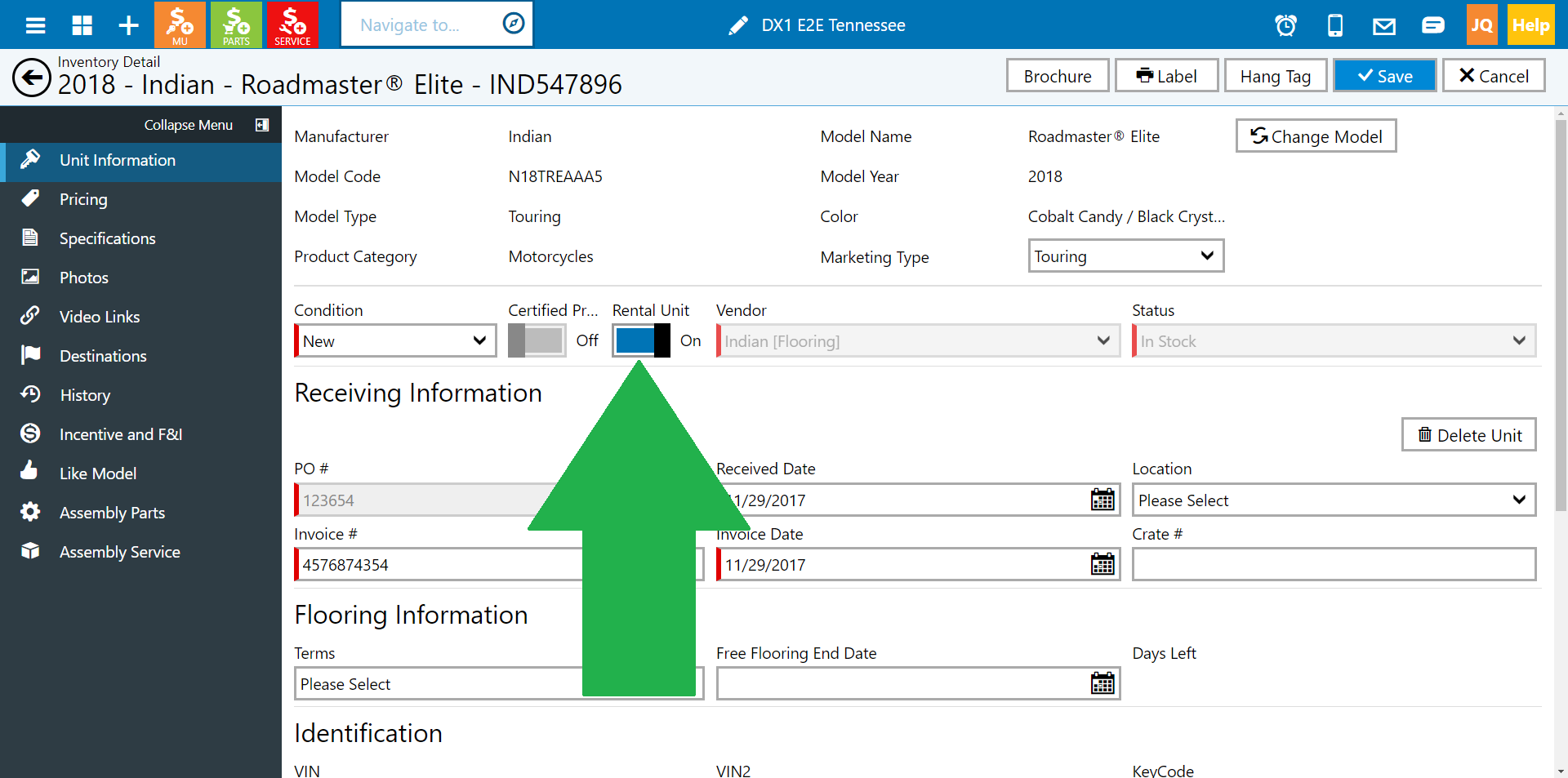Save the inventory unit
Viewport: 1568px width, 778px height.
[x=1385, y=76]
